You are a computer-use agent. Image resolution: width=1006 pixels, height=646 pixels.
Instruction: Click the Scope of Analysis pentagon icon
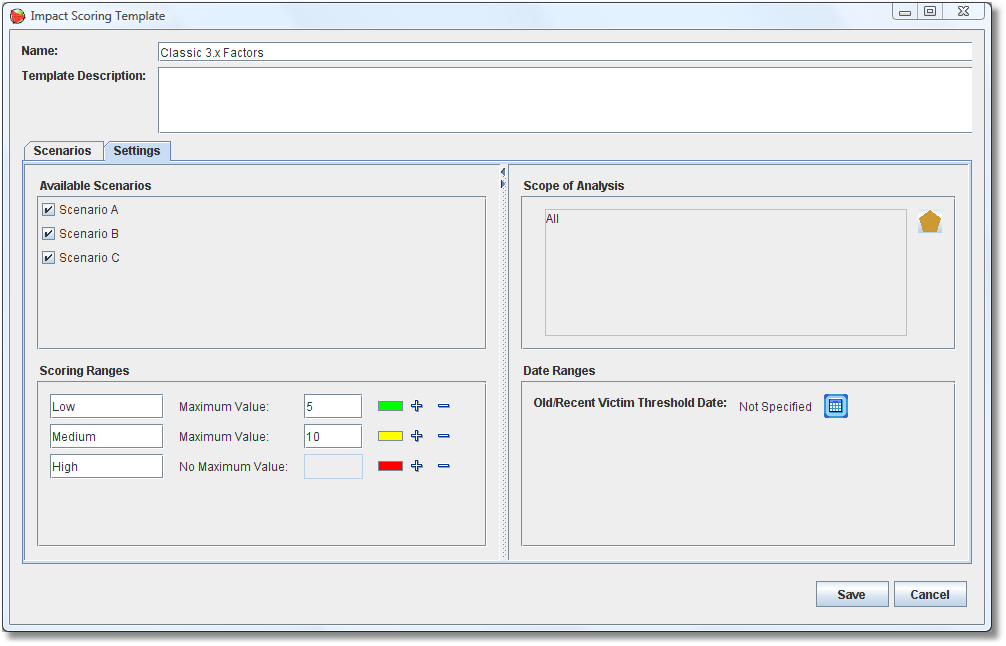pos(930,222)
